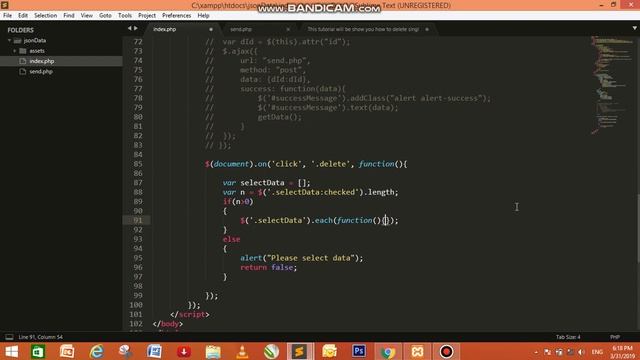Select the jsonData root folder
The width and height of the screenshot is (640, 360).
[35, 40]
